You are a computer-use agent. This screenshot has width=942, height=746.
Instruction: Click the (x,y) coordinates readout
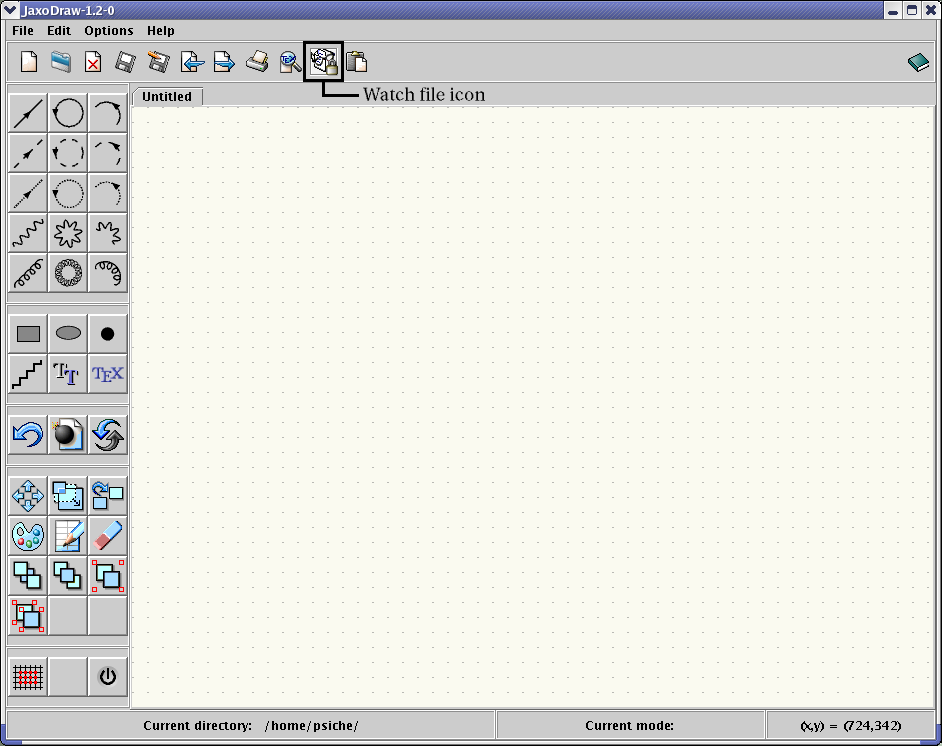click(x=851, y=726)
